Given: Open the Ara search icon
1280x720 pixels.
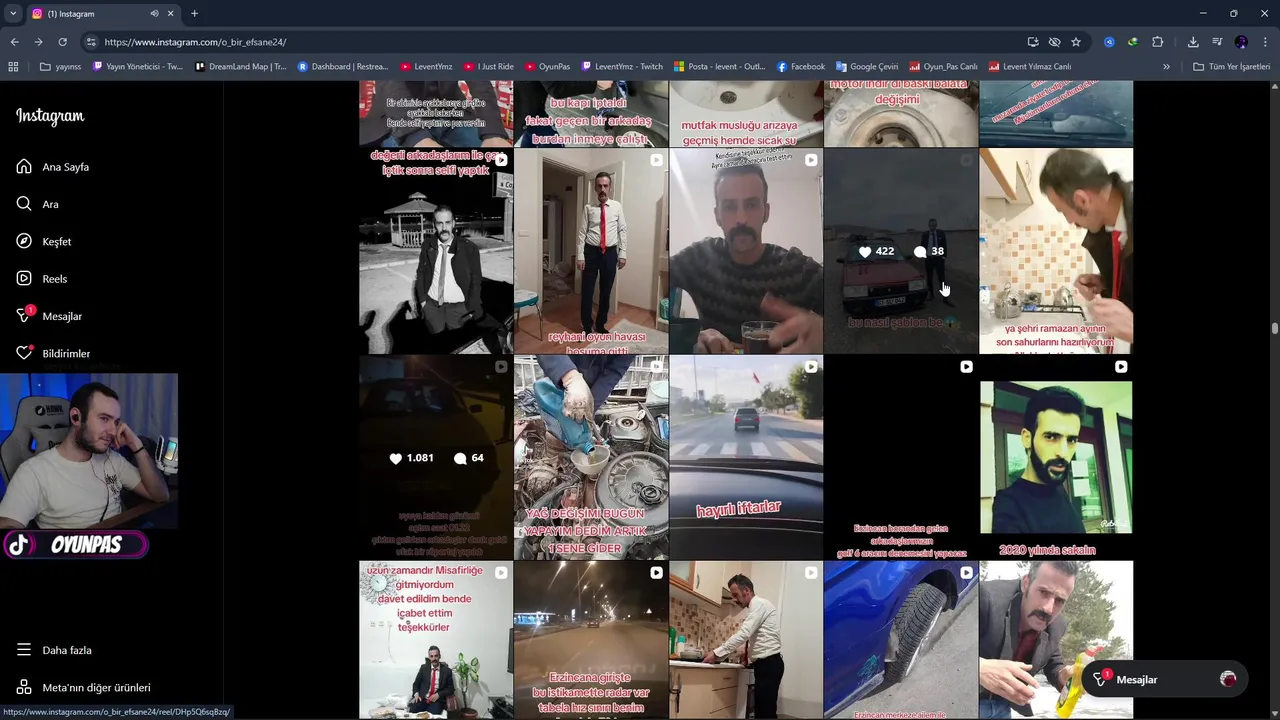Looking at the screenshot, I should tap(24, 204).
